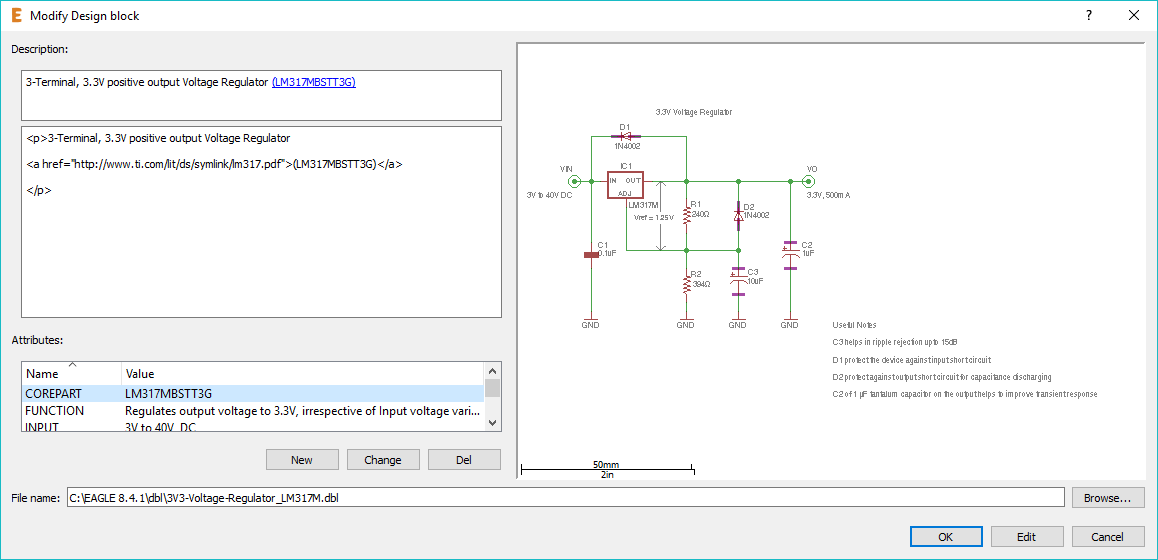Click the Browse... button
This screenshot has height=560, width=1158.
(1108, 497)
